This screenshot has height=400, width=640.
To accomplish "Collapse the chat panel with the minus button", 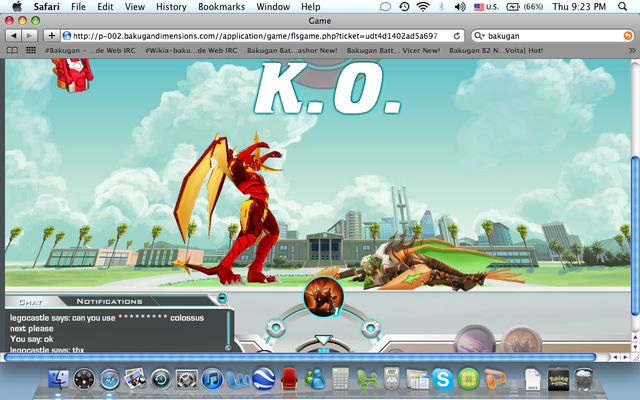I will point(223,300).
